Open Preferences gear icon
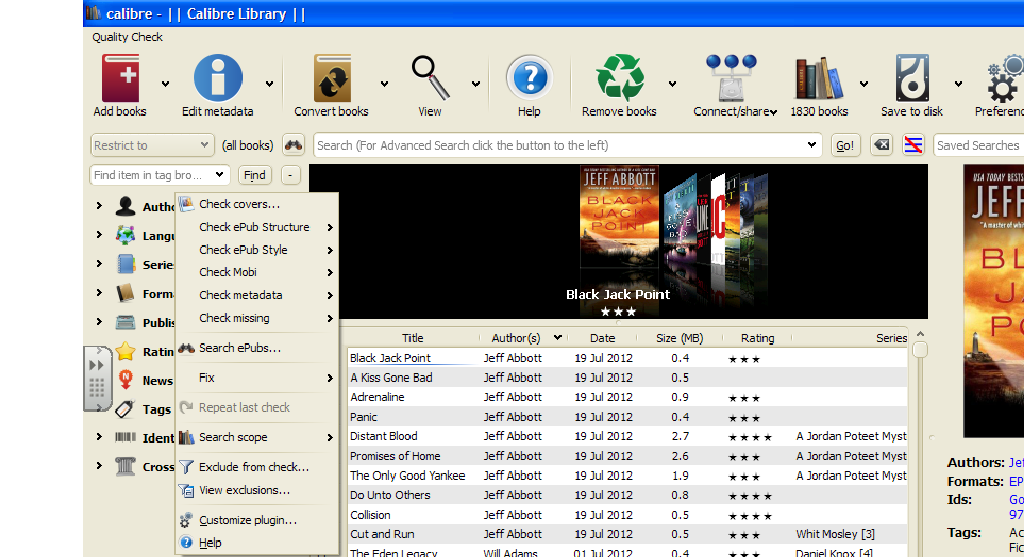The height and width of the screenshot is (558, 1025). coord(1005,78)
